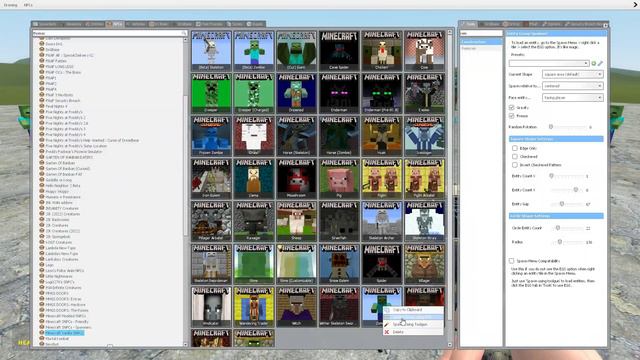
Task: Select the Lego NPC category
Action: tap(49, 265)
